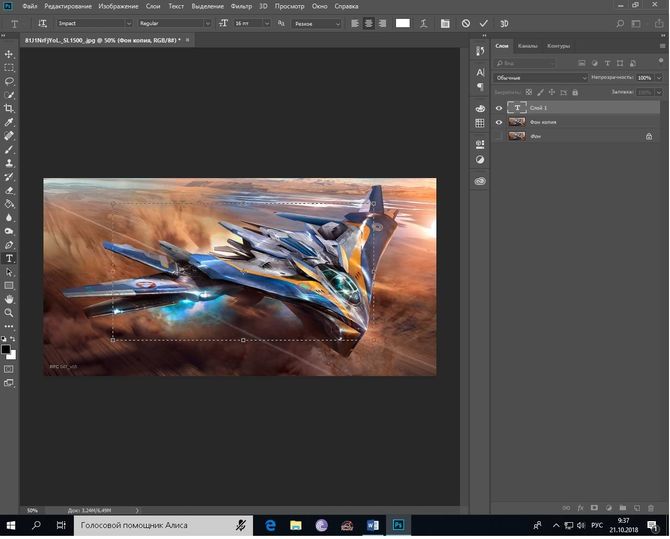The image size is (670, 539).
Task: Select the Rectangular Marquee tool
Action: 9,68
